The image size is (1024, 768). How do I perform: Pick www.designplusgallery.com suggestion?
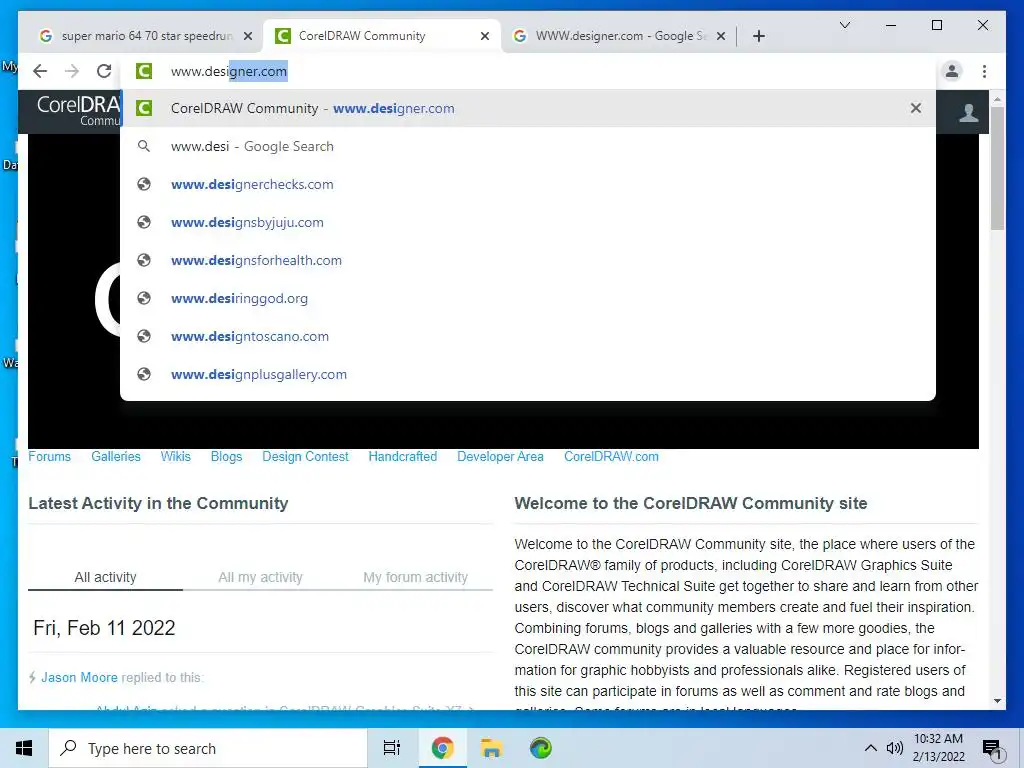click(528, 374)
